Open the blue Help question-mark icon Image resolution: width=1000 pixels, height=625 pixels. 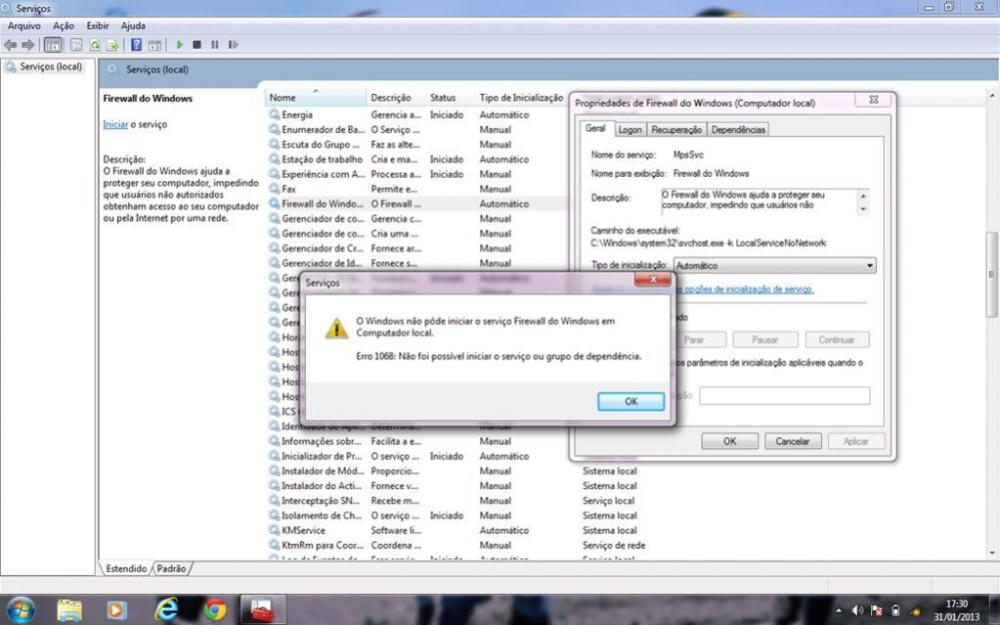[x=136, y=45]
